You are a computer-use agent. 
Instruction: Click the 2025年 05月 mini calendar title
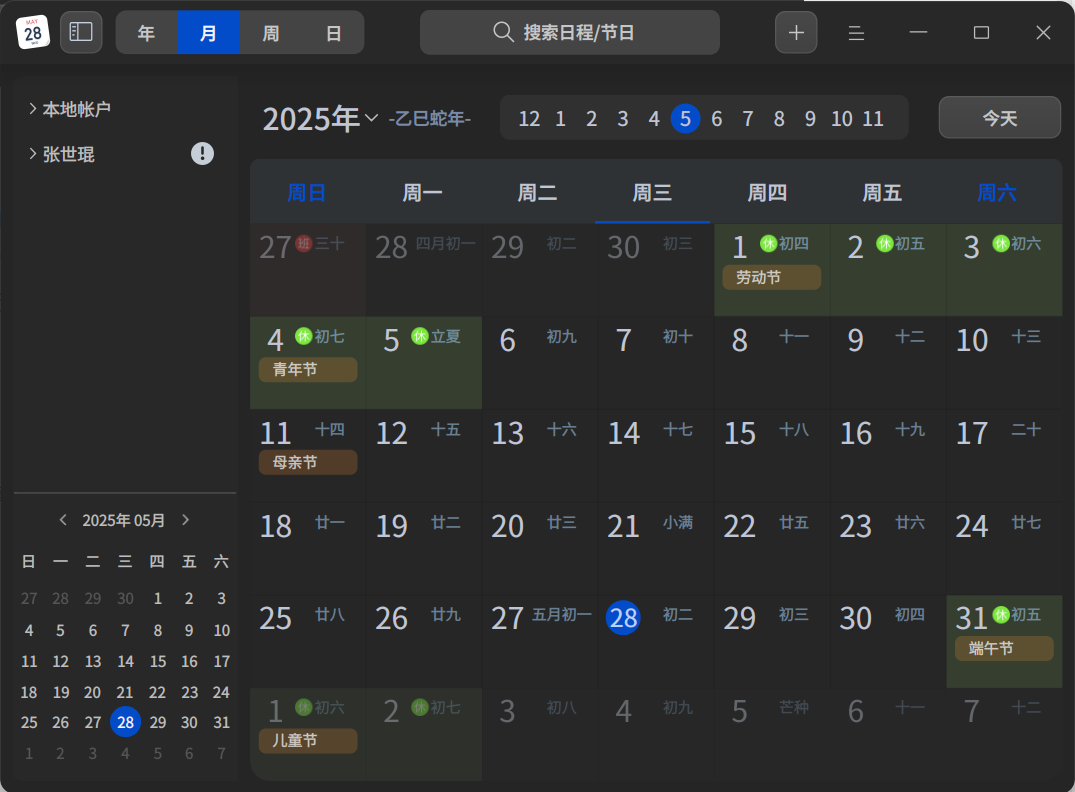click(123, 520)
